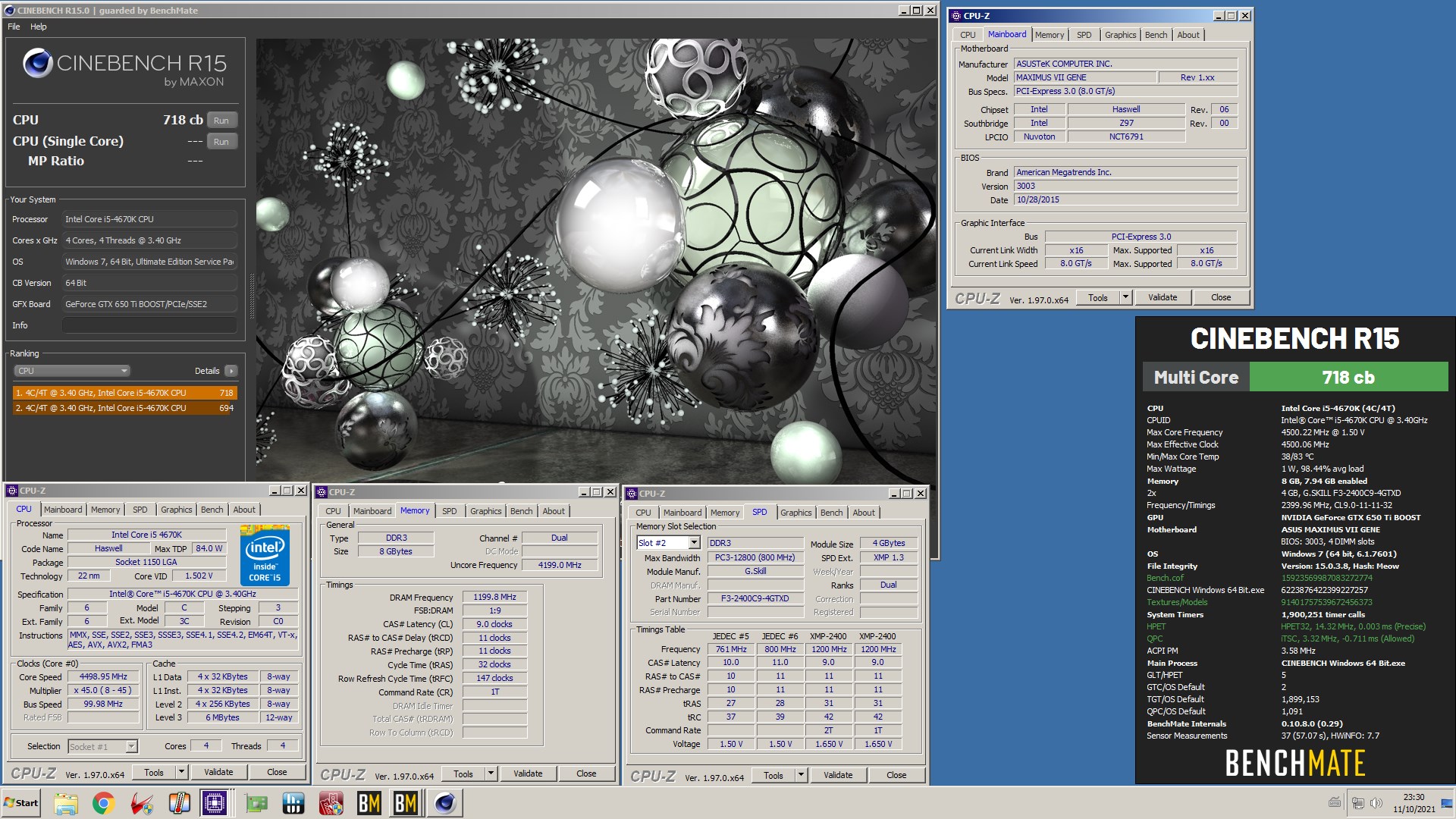Switch to Bench tab in CPU-Z CPU window
This screenshot has width=1456, height=819.
[212, 510]
